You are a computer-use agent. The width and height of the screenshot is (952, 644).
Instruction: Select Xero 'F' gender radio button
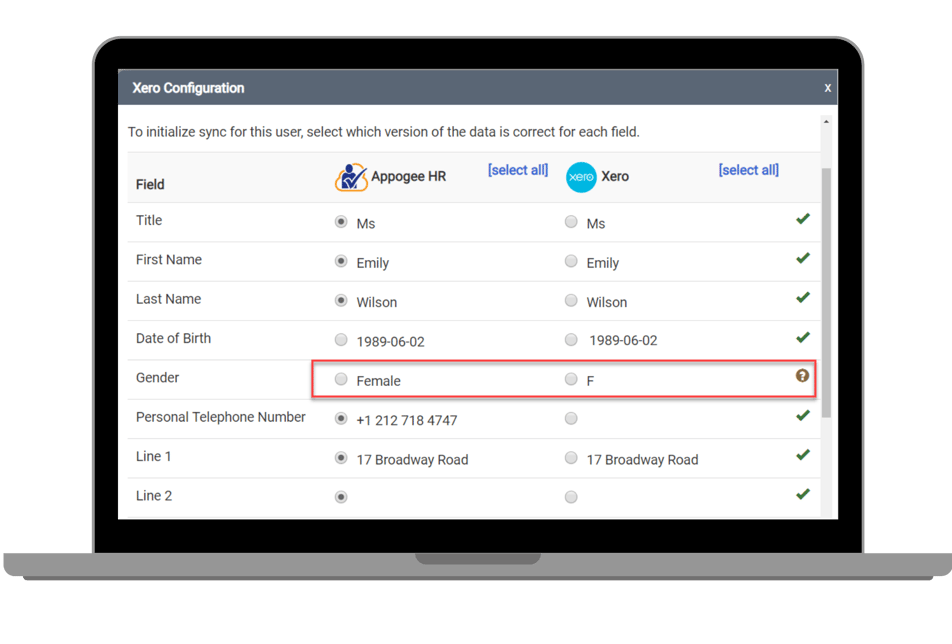(x=571, y=379)
